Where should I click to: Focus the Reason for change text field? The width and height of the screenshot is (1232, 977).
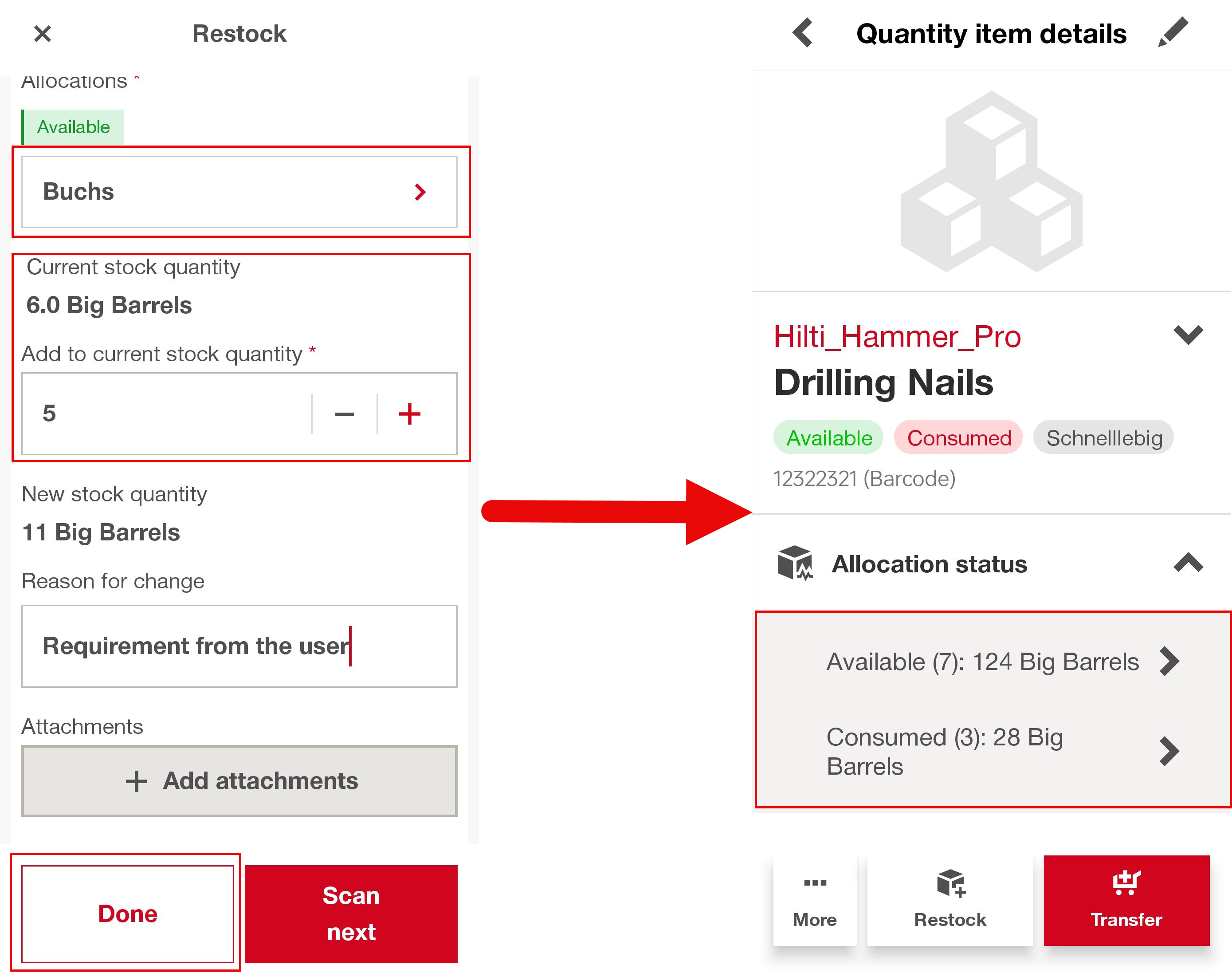click(239, 646)
